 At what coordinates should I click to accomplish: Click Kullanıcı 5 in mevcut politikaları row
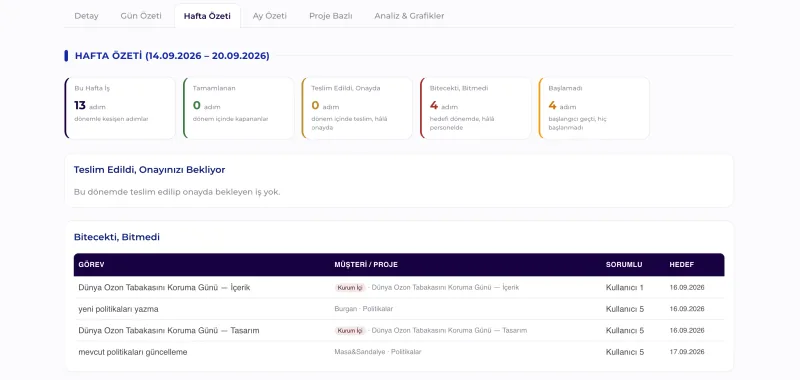[x=625, y=352]
